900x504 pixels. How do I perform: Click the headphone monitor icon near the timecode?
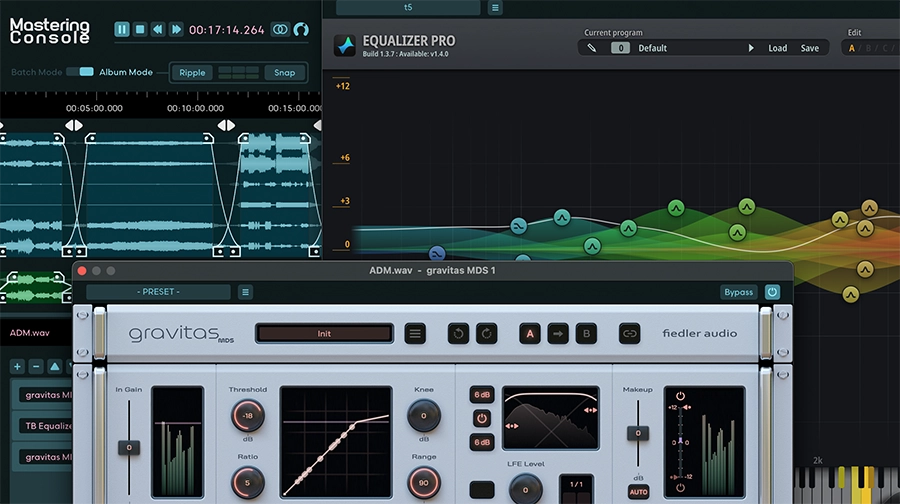(x=301, y=30)
